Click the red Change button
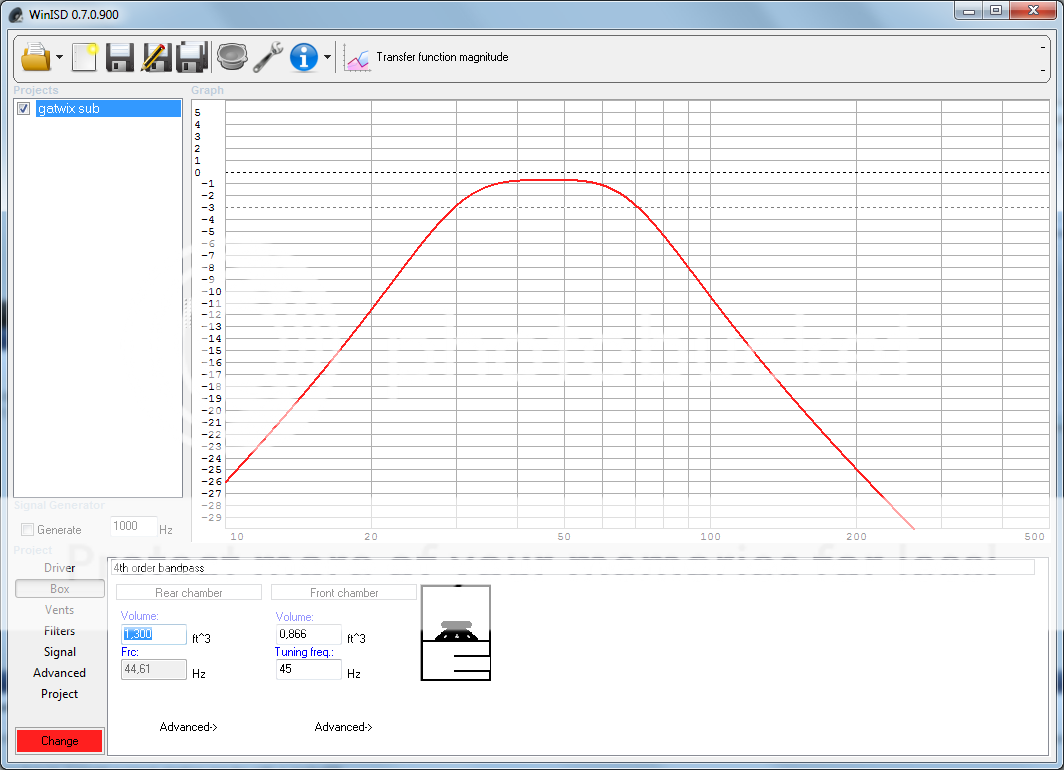 [59, 741]
